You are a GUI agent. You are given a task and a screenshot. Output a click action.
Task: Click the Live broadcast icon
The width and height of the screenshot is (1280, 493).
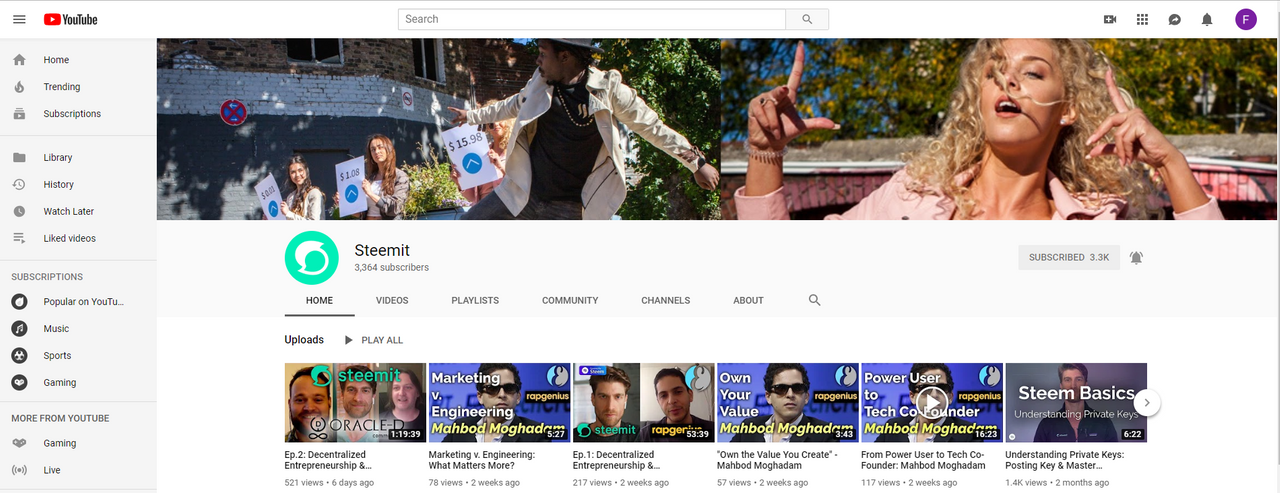click(19, 470)
